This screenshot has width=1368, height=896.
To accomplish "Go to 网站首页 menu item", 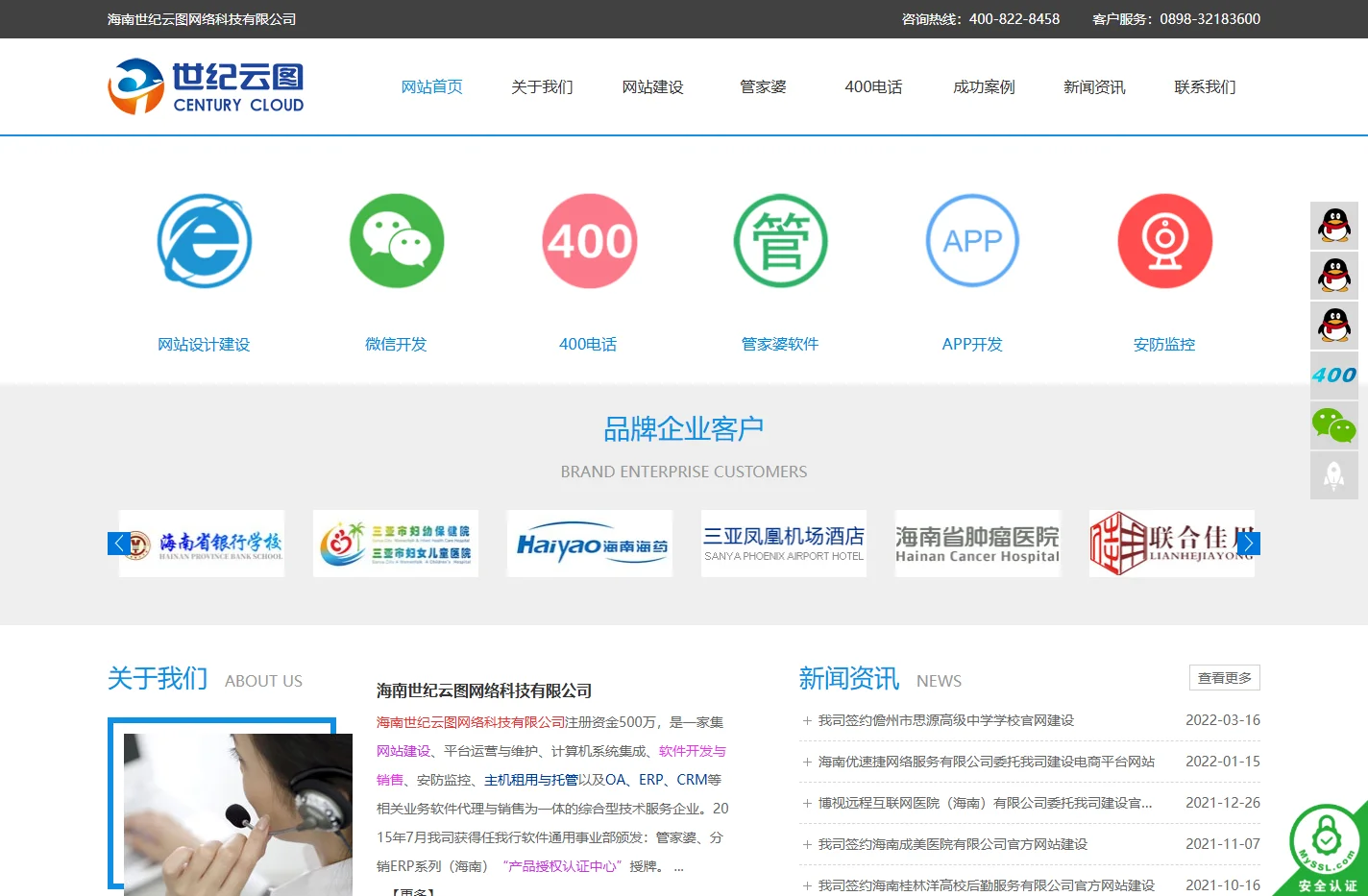I will (432, 87).
